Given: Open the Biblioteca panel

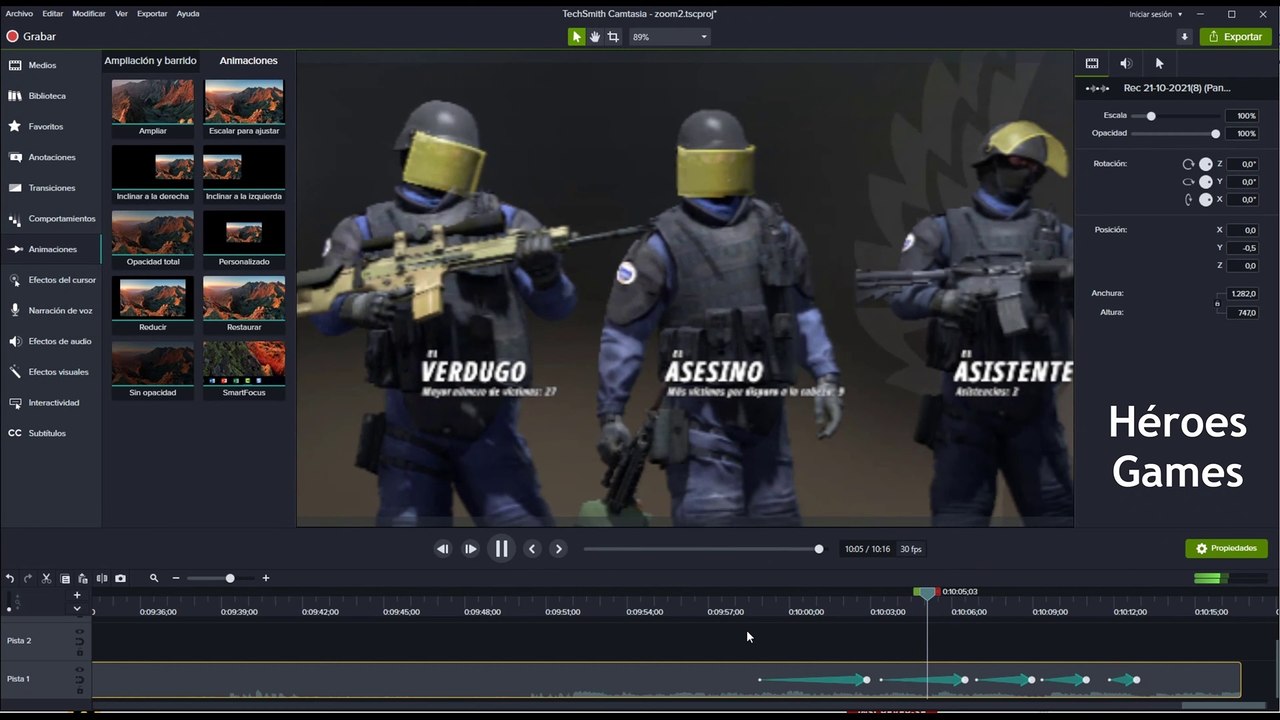Looking at the screenshot, I should [50, 96].
